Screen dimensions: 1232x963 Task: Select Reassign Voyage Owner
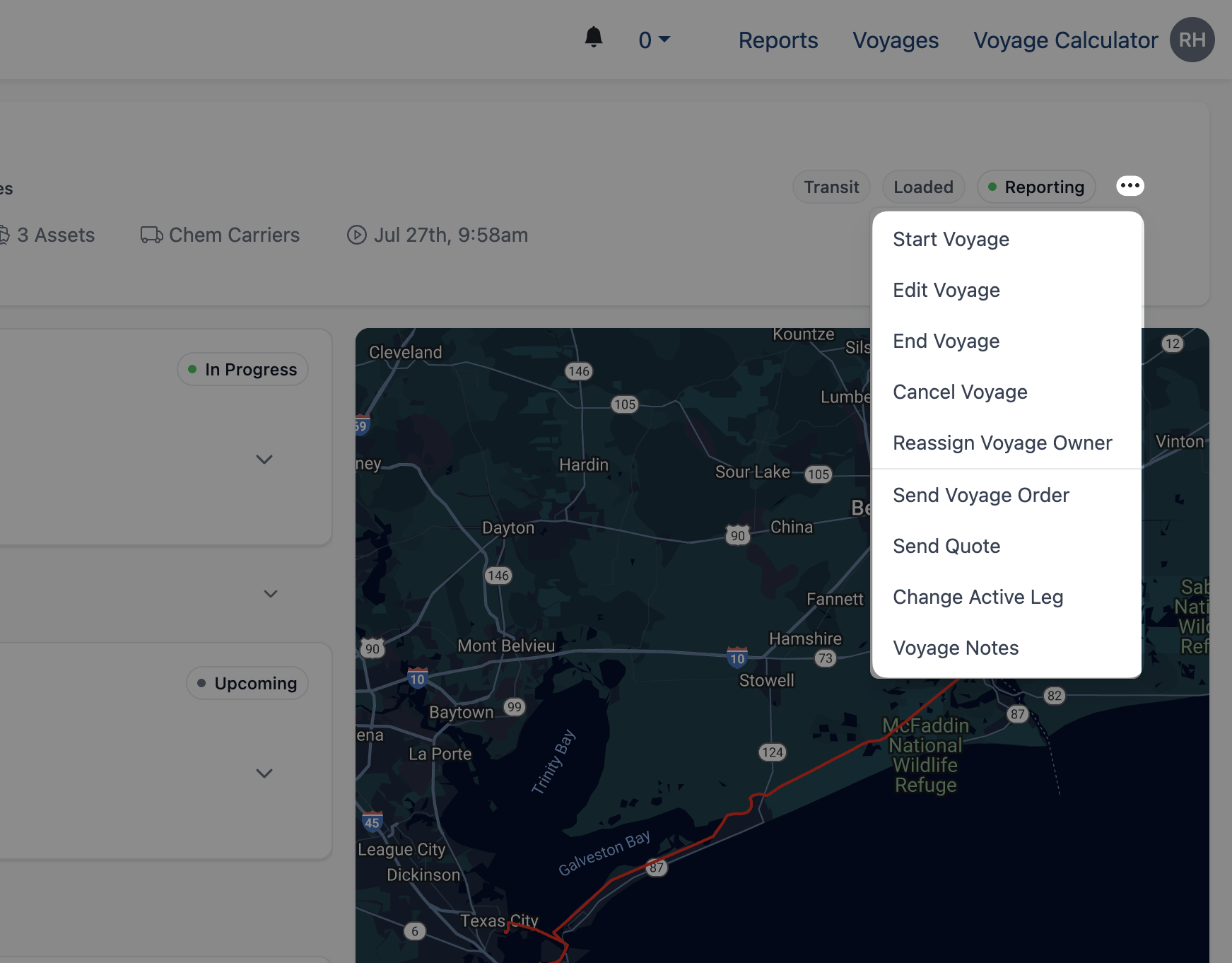(x=1002, y=443)
